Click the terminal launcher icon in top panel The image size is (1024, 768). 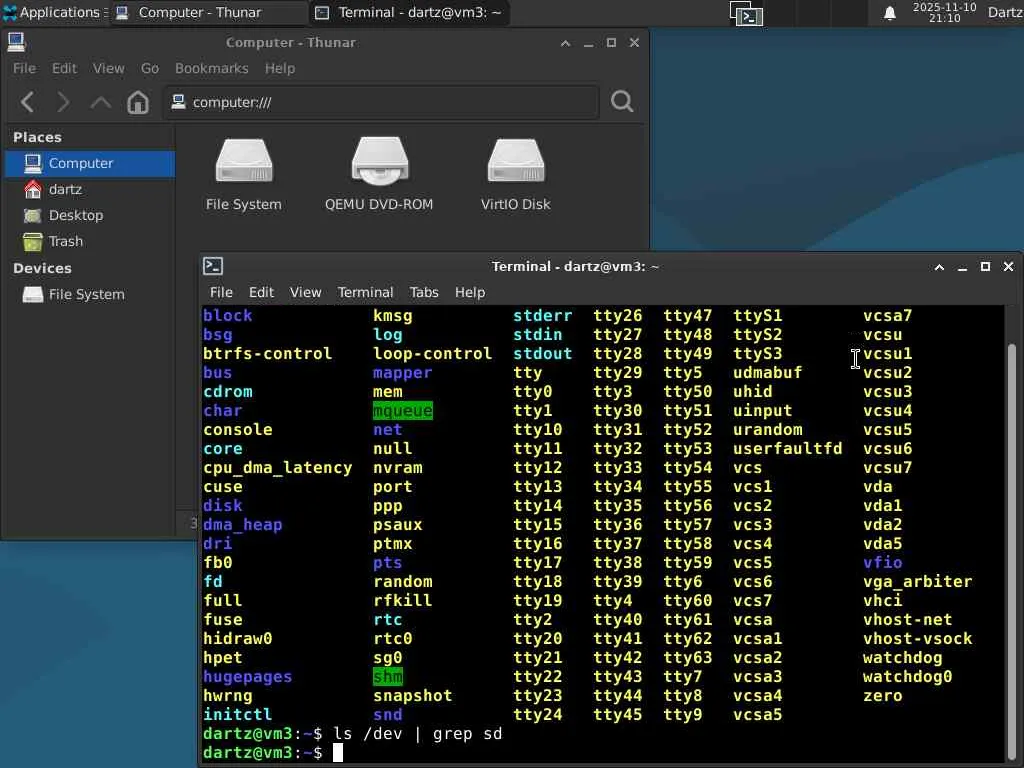(x=746, y=13)
